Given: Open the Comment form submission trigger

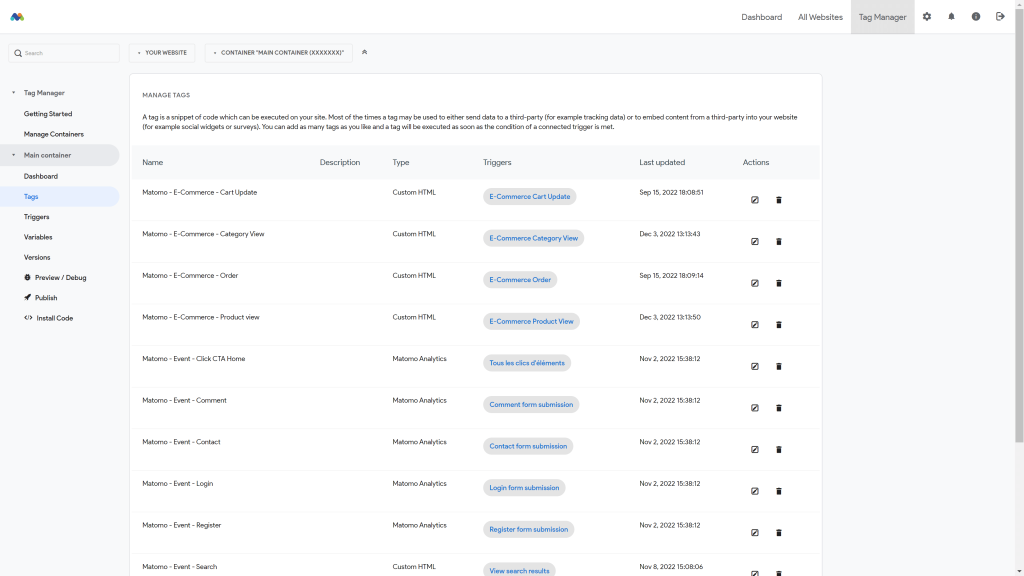Looking at the screenshot, I should [x=531, y=405].
